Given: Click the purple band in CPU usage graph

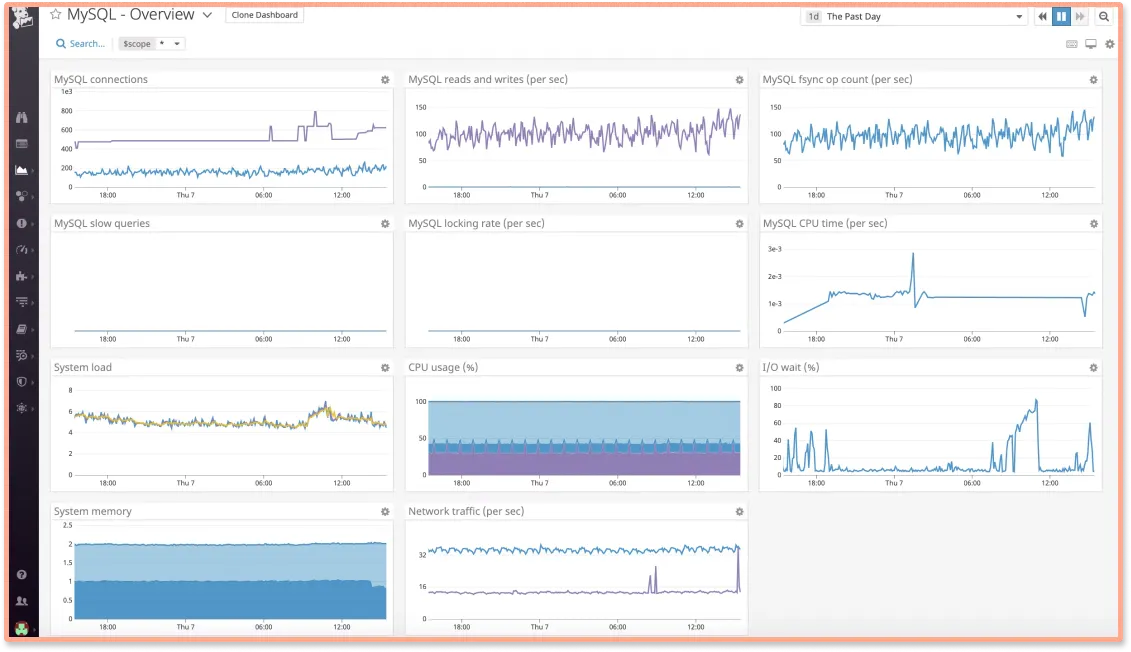Looking at the screenshot, I should click(x=584, y=463).
